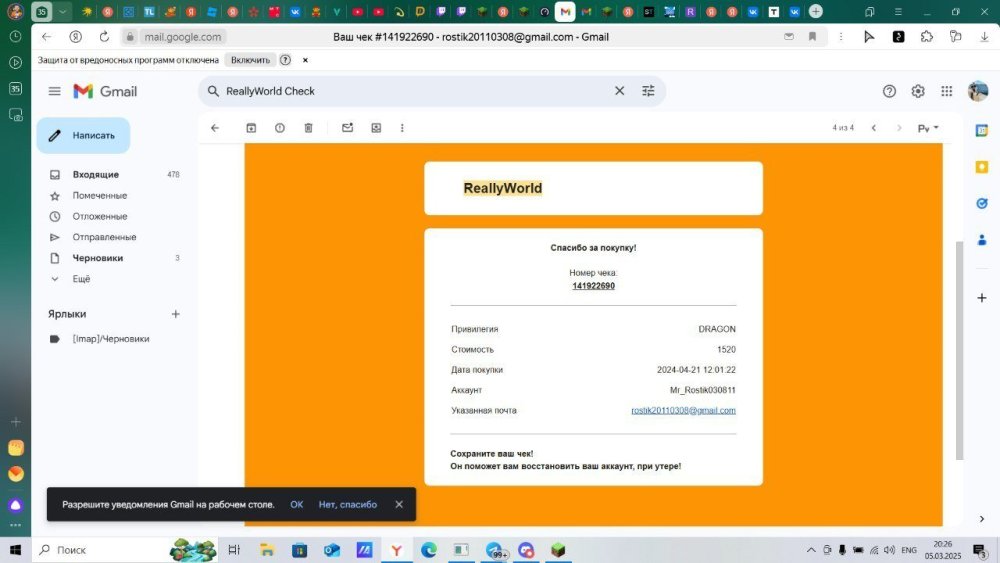1000x563 pixels.
Task: Get add-ons with plus icon
Action: coord(982,298)
